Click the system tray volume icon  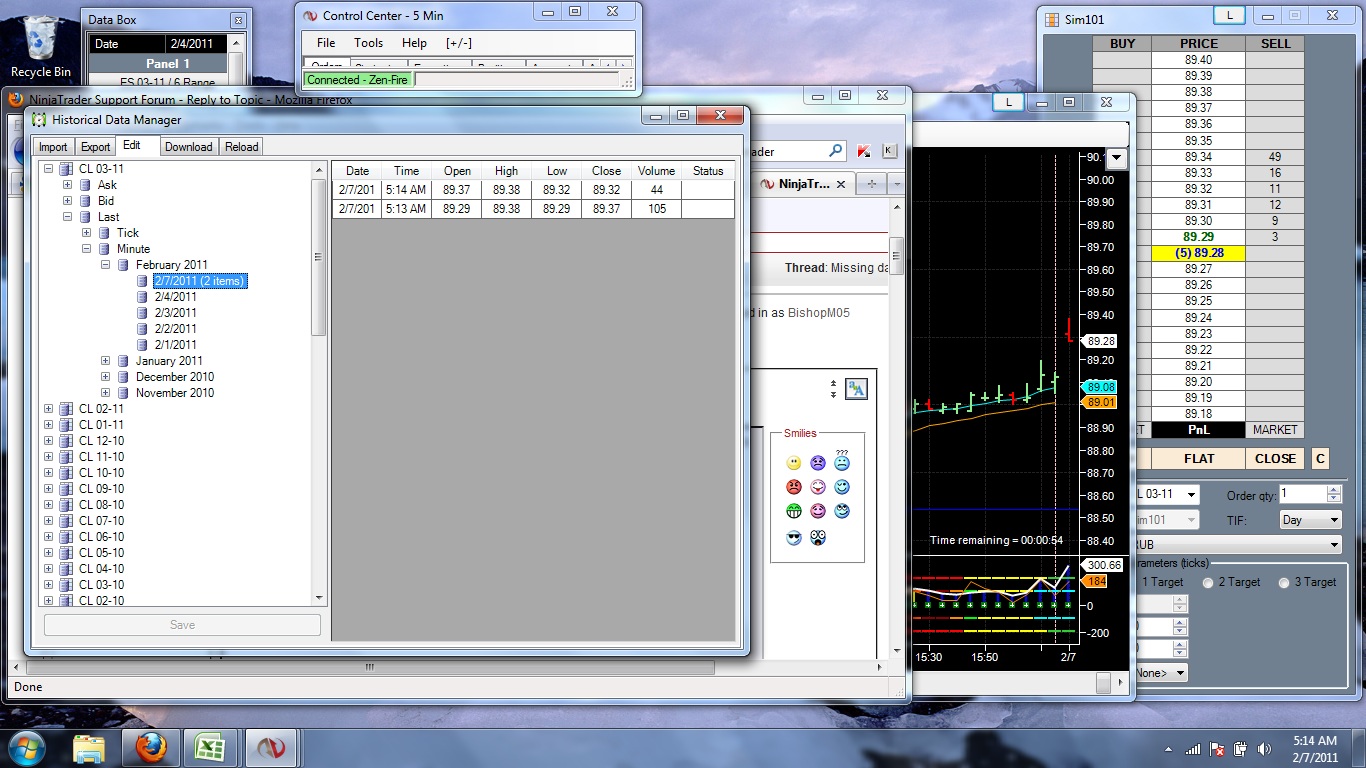click(x=1266, y=749)
